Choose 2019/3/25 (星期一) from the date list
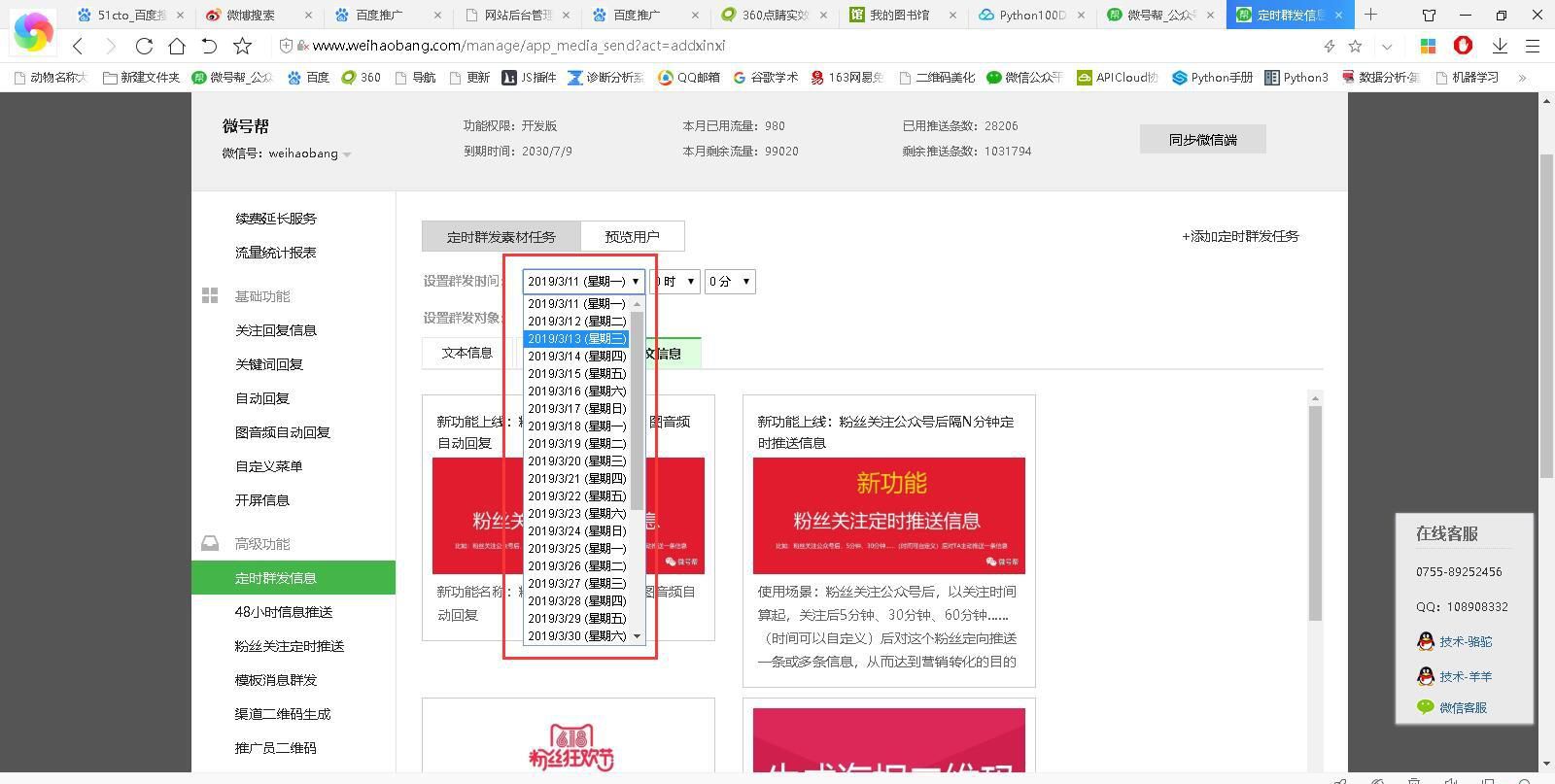Viewport: 1555px width, 784px height. (577, 549)
